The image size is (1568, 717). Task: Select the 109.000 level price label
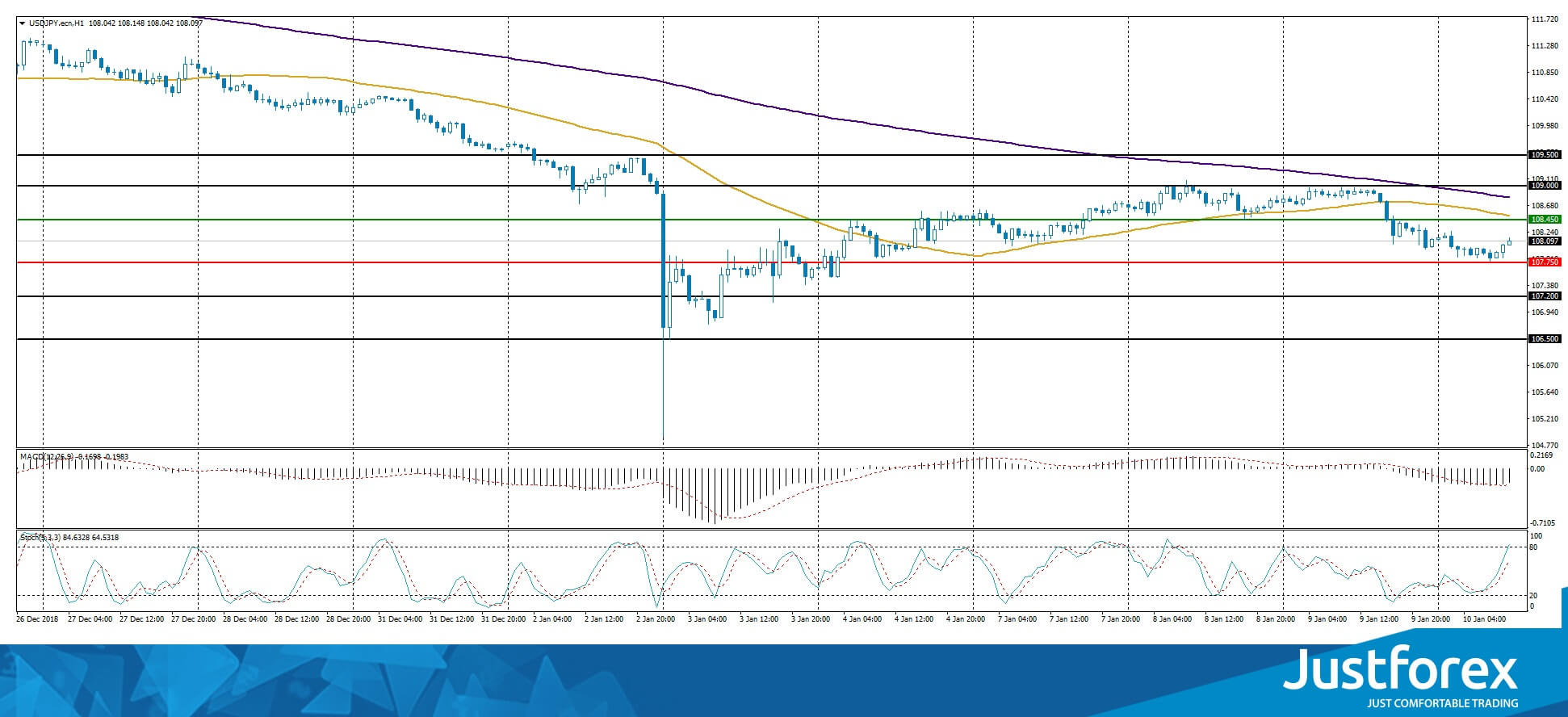(1545, 186)
